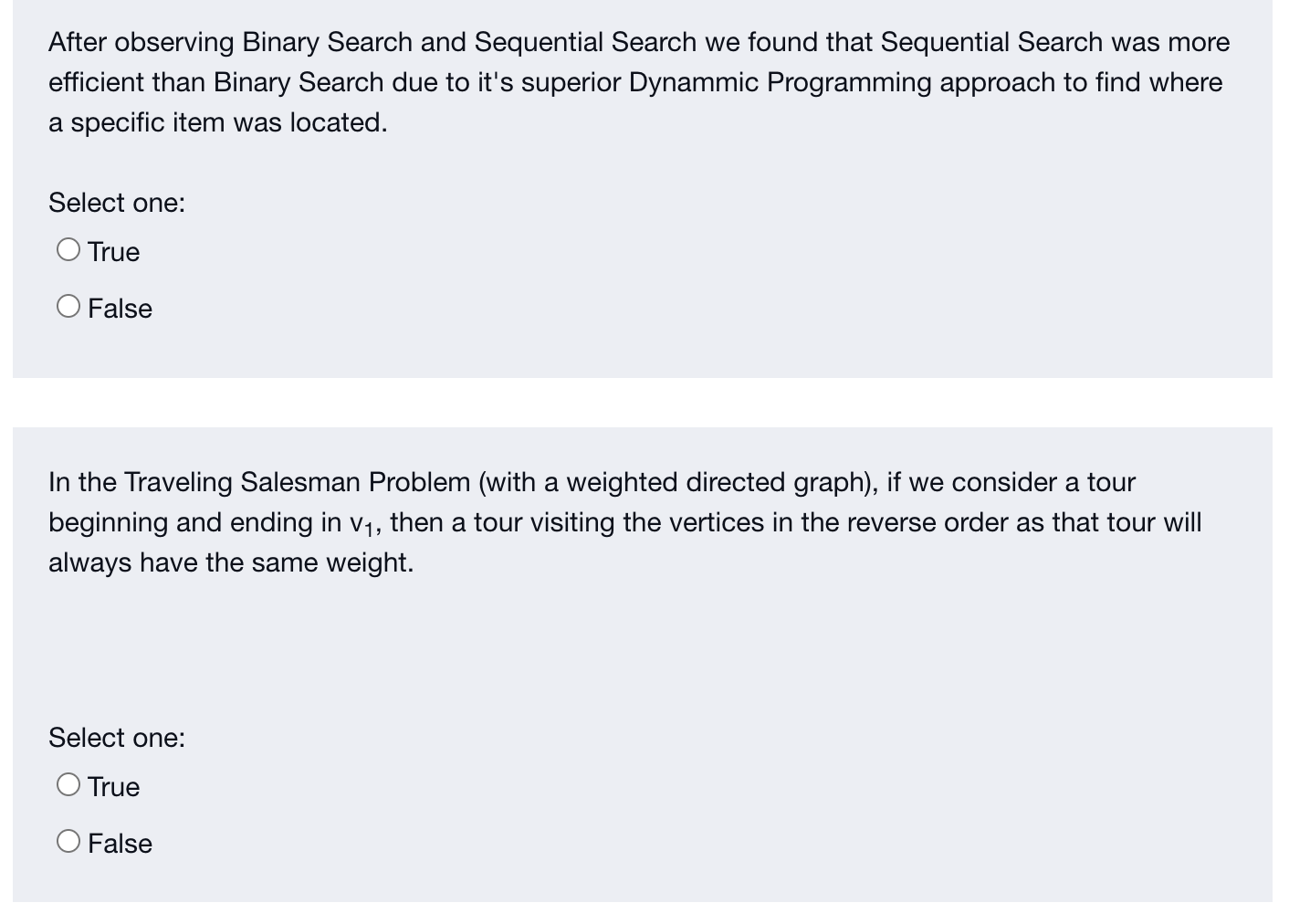Click "True" label text under Traveling Salesman question
The width and height of the screenshot is (1289, 924).
tap(114, 787)
